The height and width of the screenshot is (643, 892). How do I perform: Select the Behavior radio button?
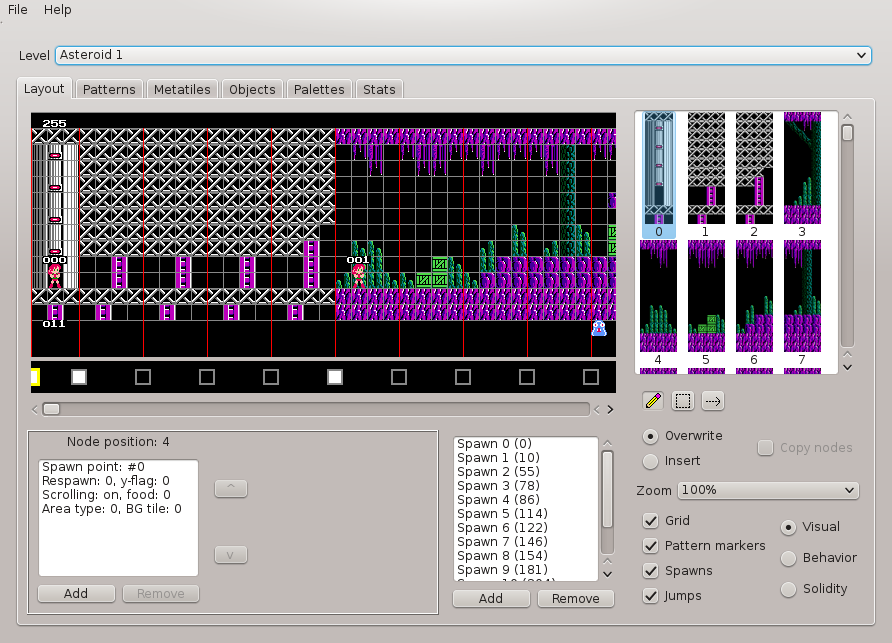(788, 558)
